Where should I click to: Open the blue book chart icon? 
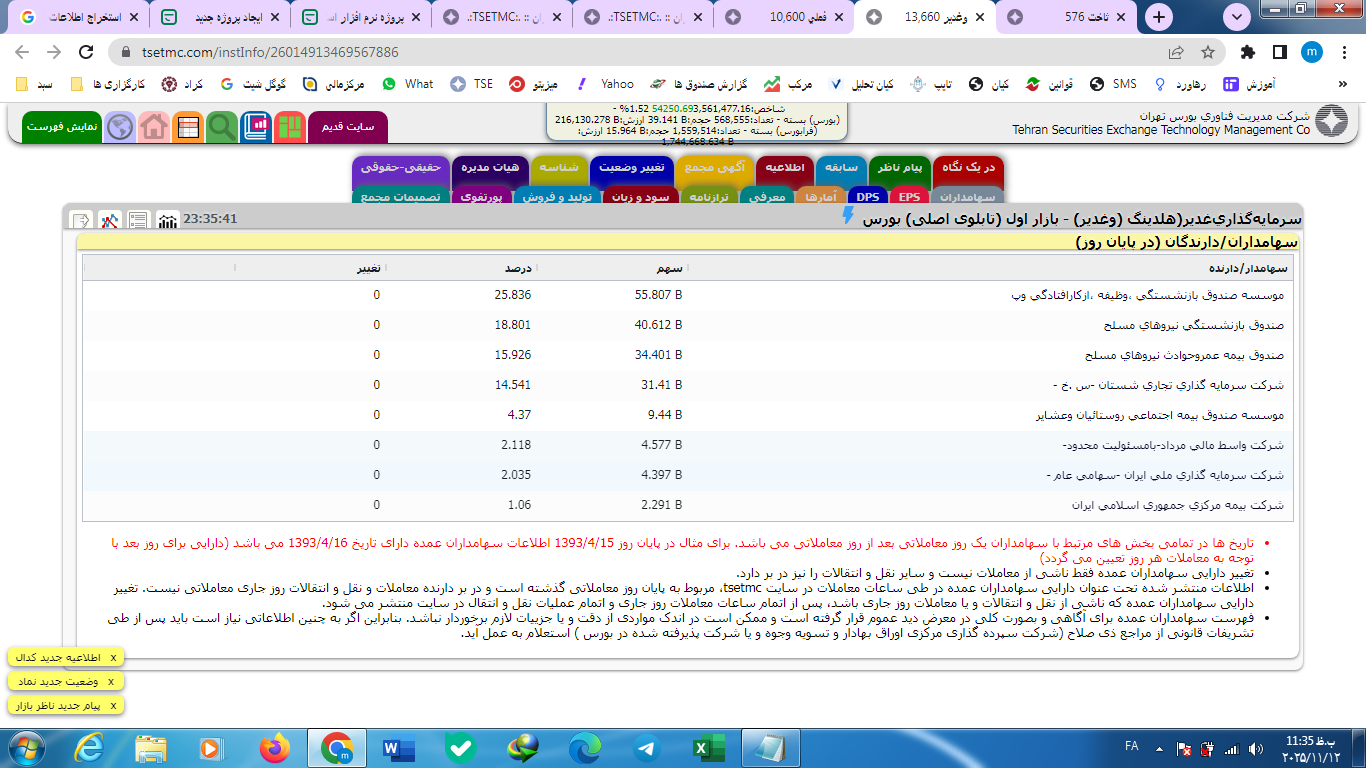click(255, 127)
